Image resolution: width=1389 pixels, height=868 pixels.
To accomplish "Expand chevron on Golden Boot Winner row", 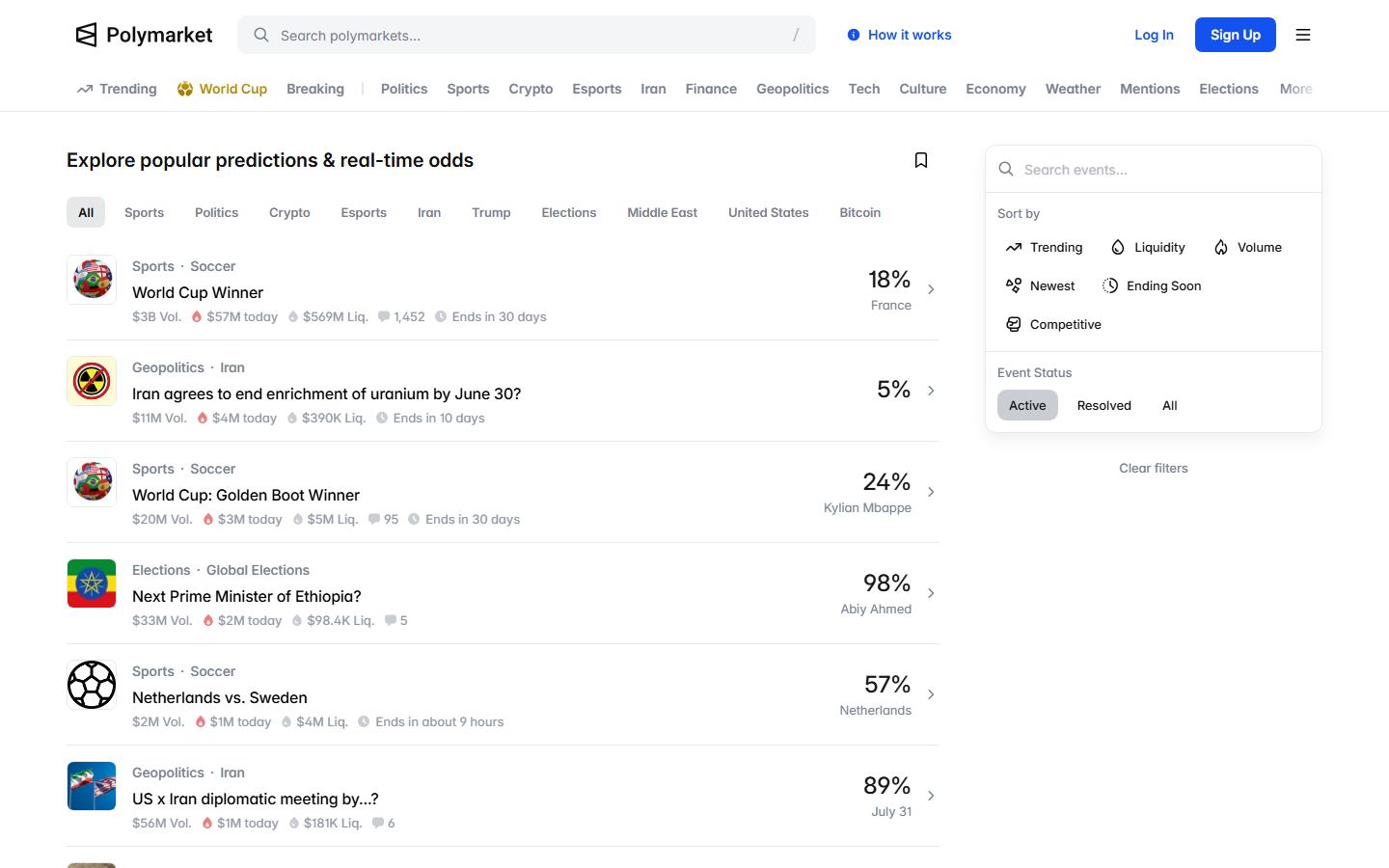I will pyautogui.click(x=931, y=492).
